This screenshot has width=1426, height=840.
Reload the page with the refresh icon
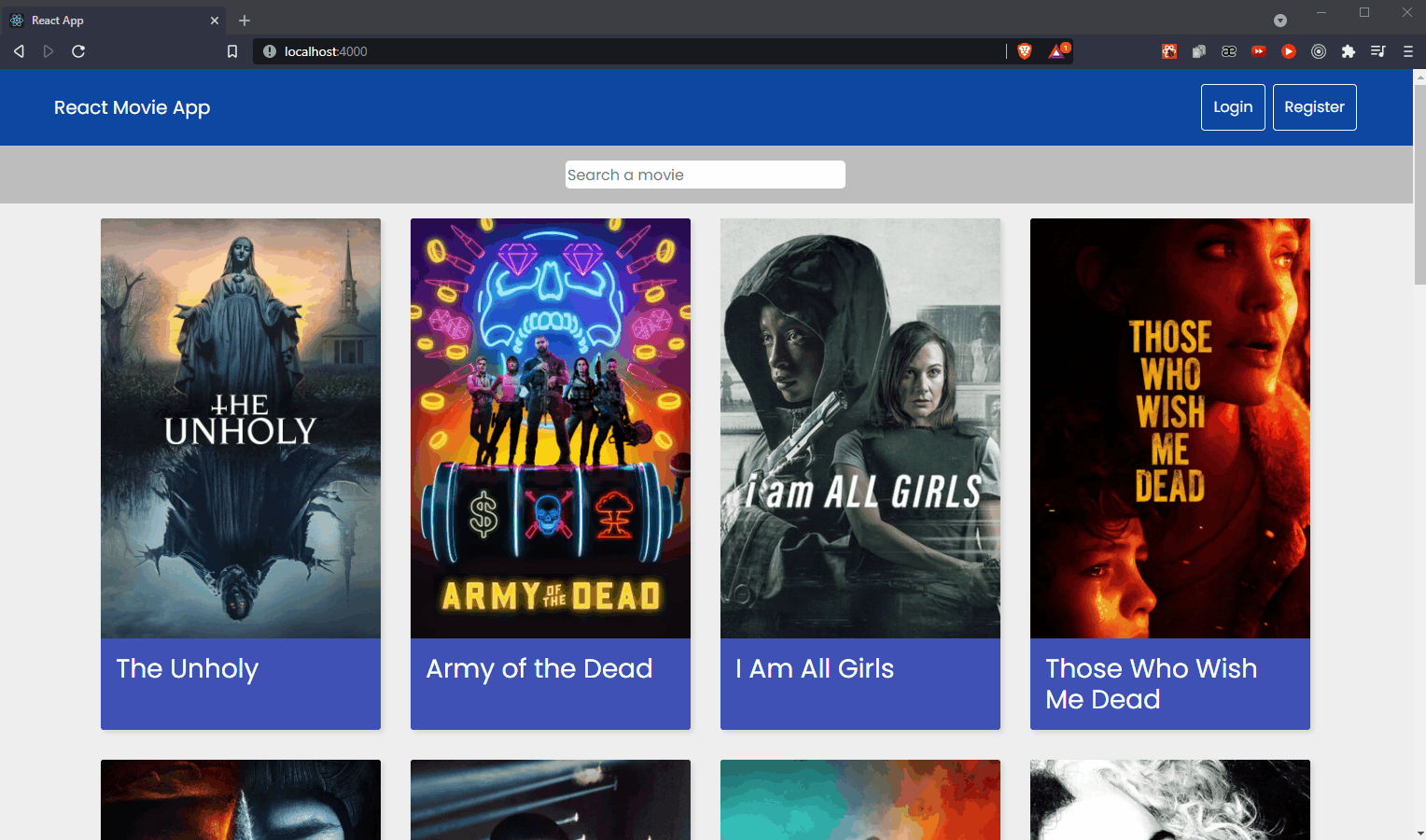(x=78, y=51)
